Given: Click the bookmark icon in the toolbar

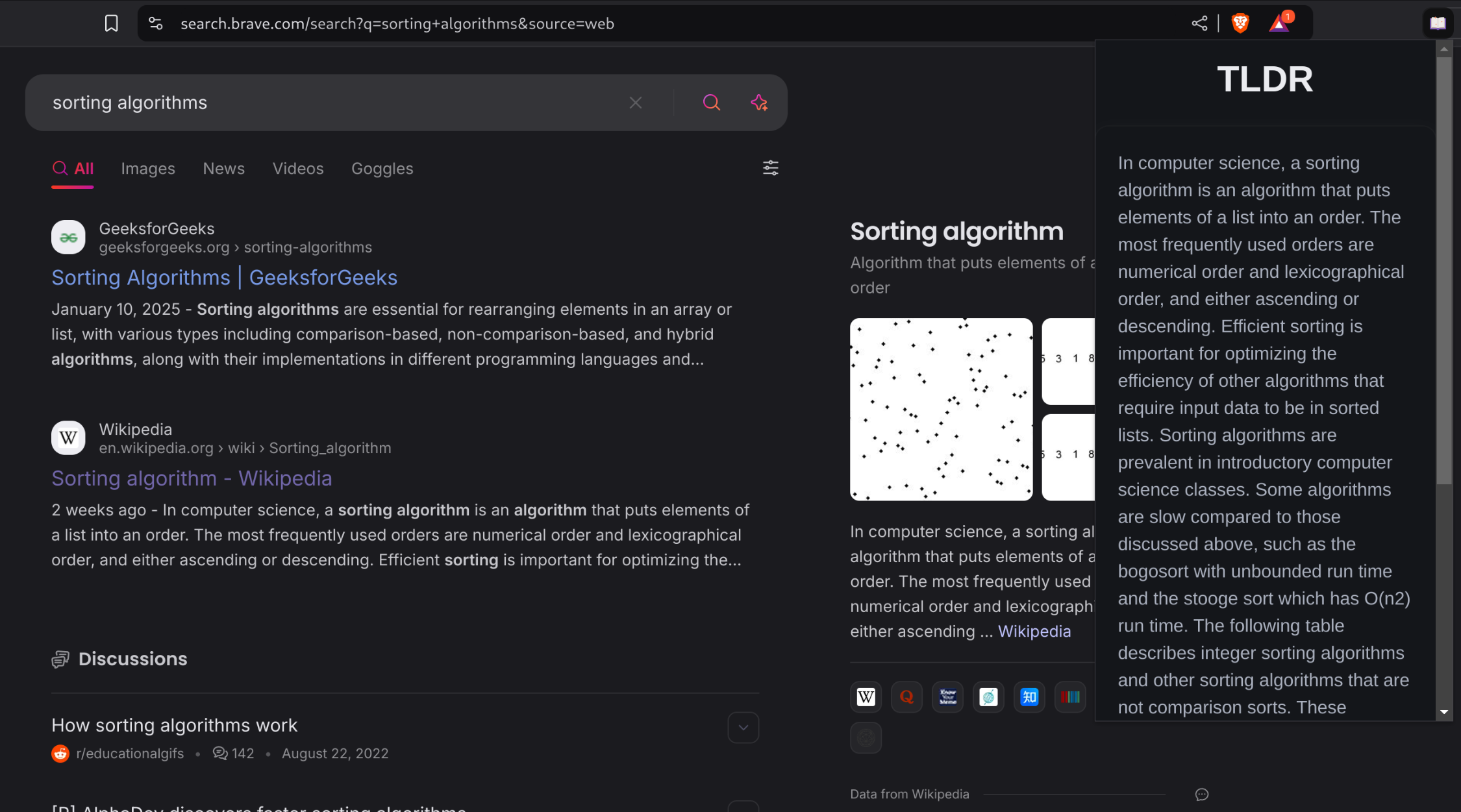Looking at the screenshot, I should (111, 24).
